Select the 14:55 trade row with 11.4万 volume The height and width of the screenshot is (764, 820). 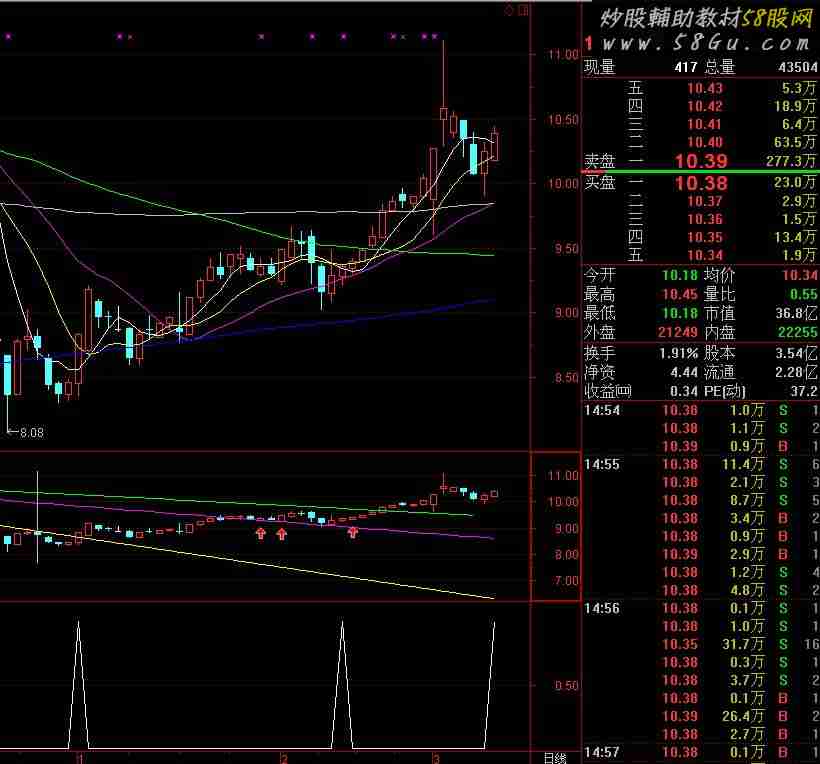coord(700,465)
